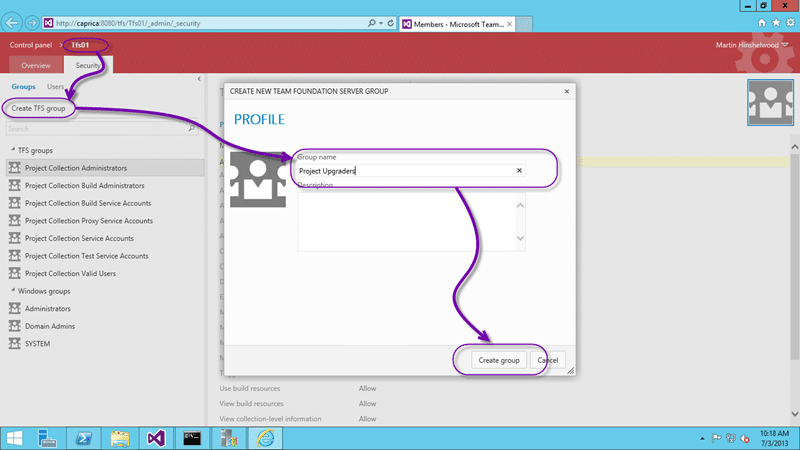Open browser favorites star icon
The image size is (800, 450).
coord(776,22)
